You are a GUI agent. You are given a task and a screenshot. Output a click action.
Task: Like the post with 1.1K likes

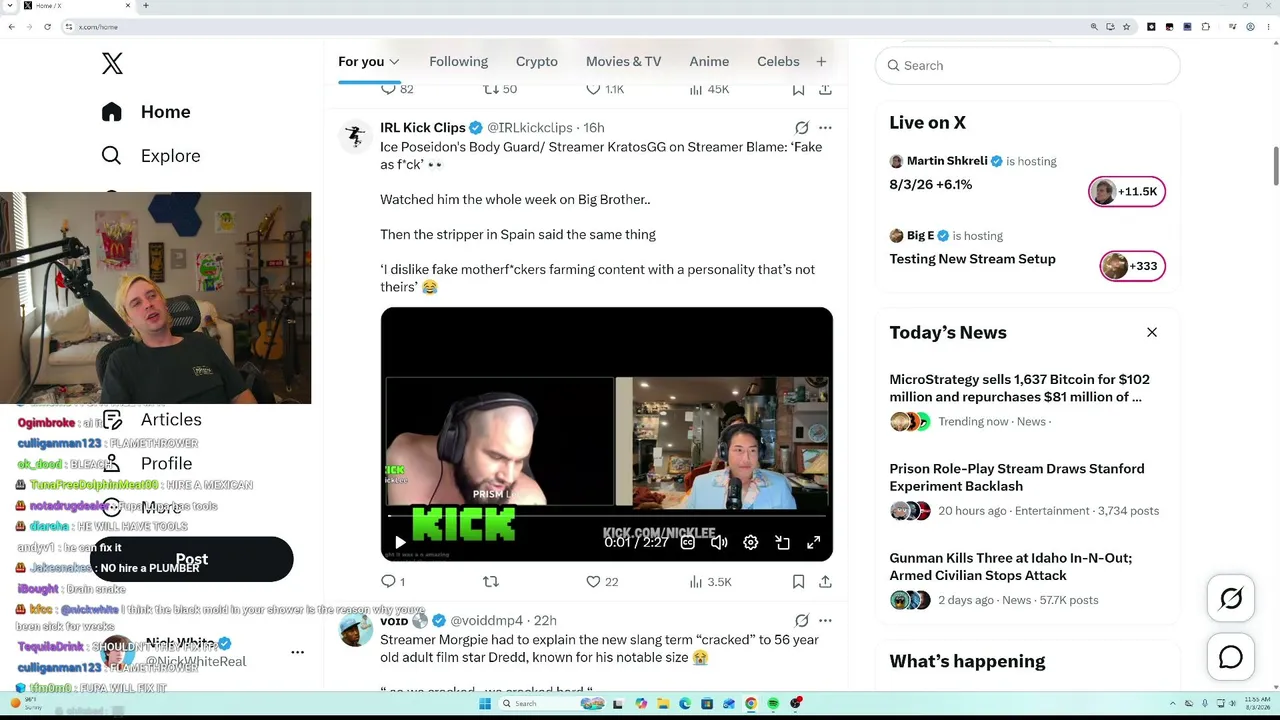point(605,90)
